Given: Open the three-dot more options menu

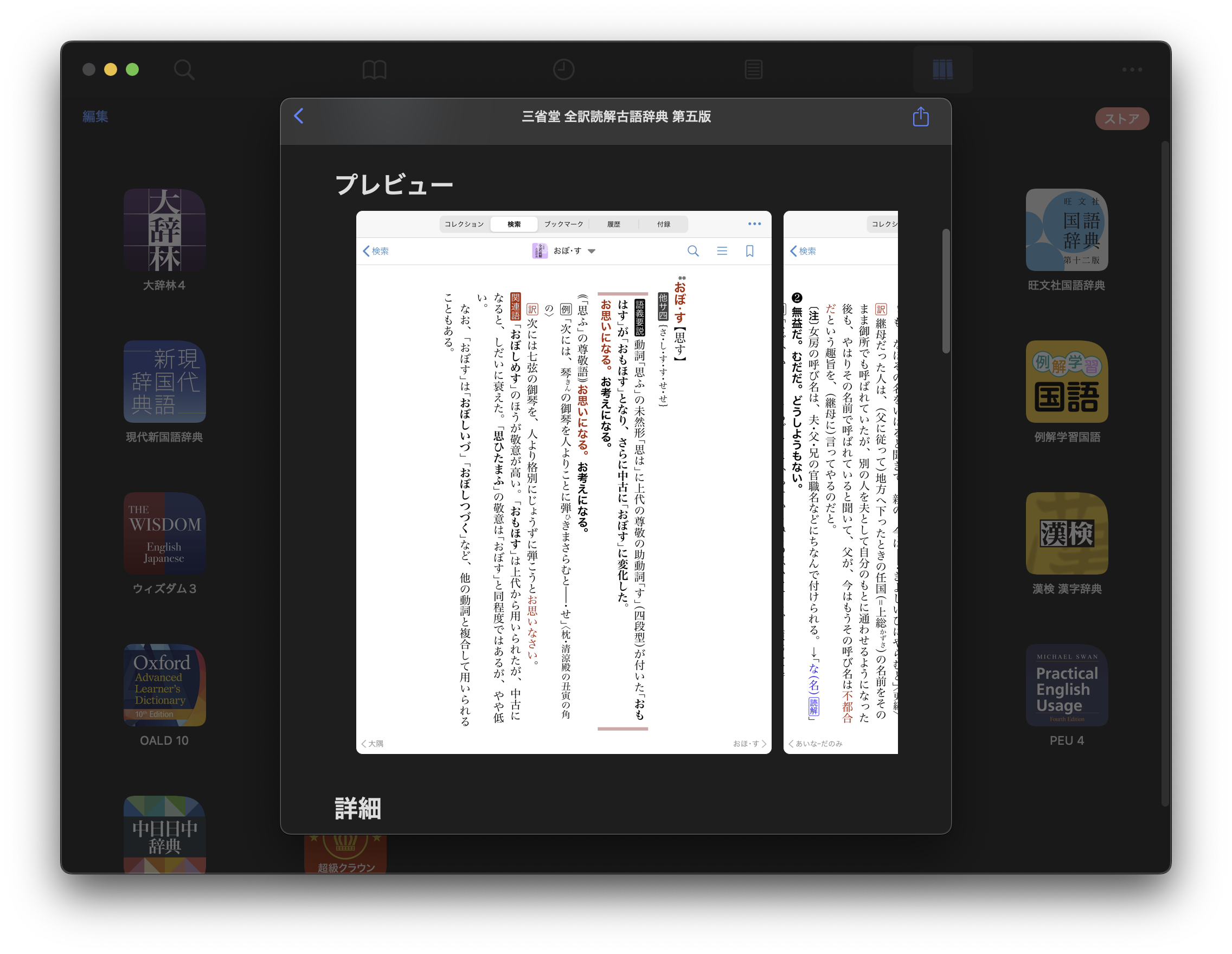Looking at the screenshot, I should coord(1132,70).
